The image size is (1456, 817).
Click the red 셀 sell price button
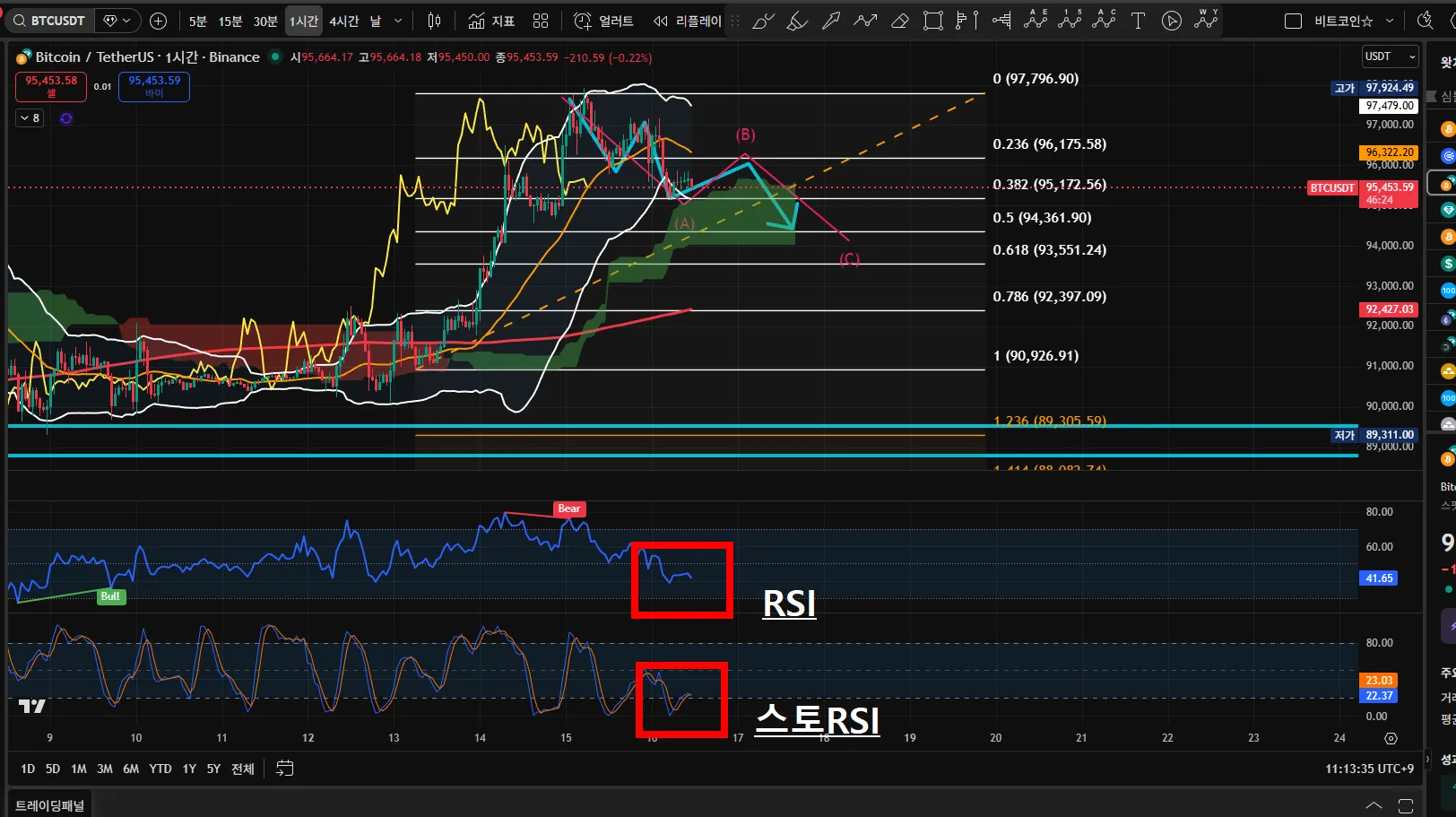click(51, 86)
